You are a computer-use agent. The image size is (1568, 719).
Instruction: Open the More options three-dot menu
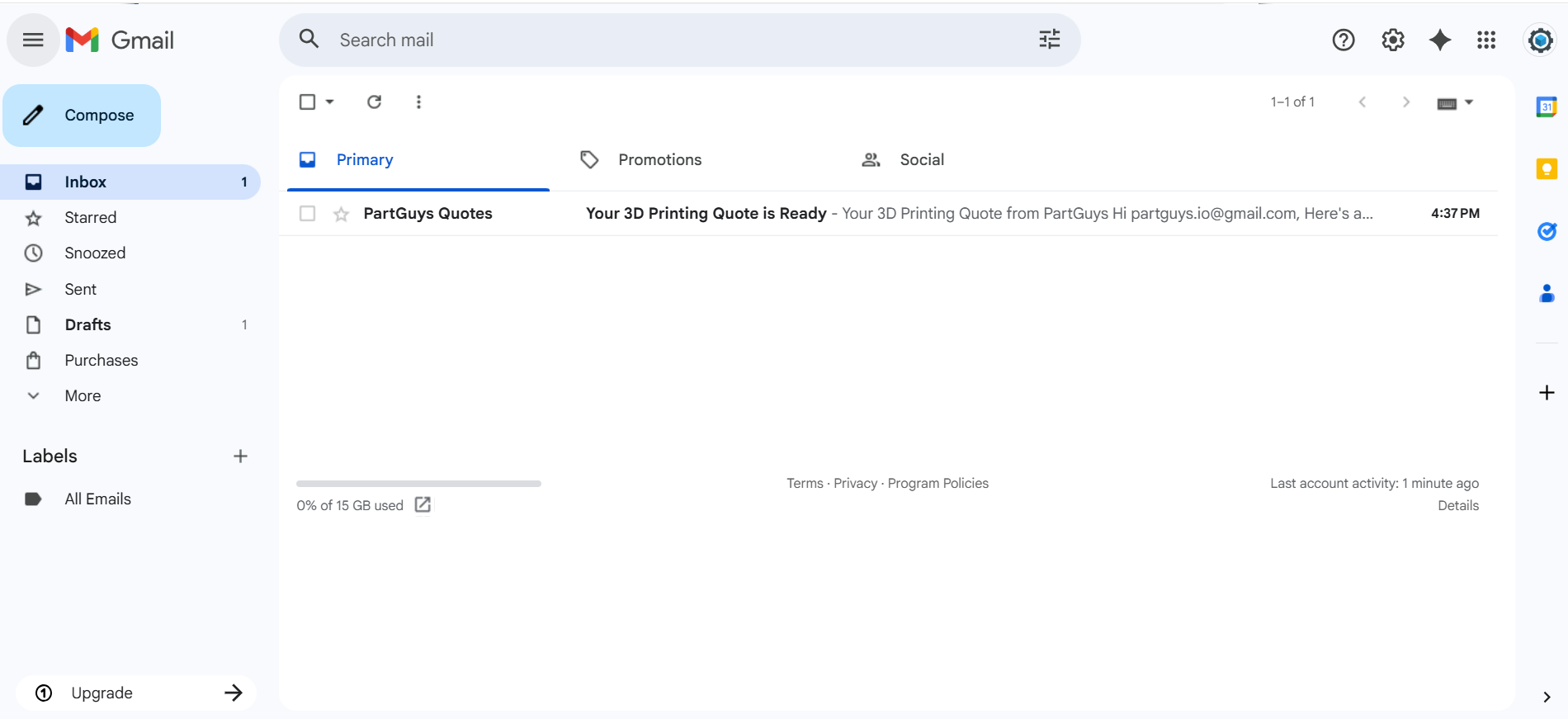(x=418, y=102)
